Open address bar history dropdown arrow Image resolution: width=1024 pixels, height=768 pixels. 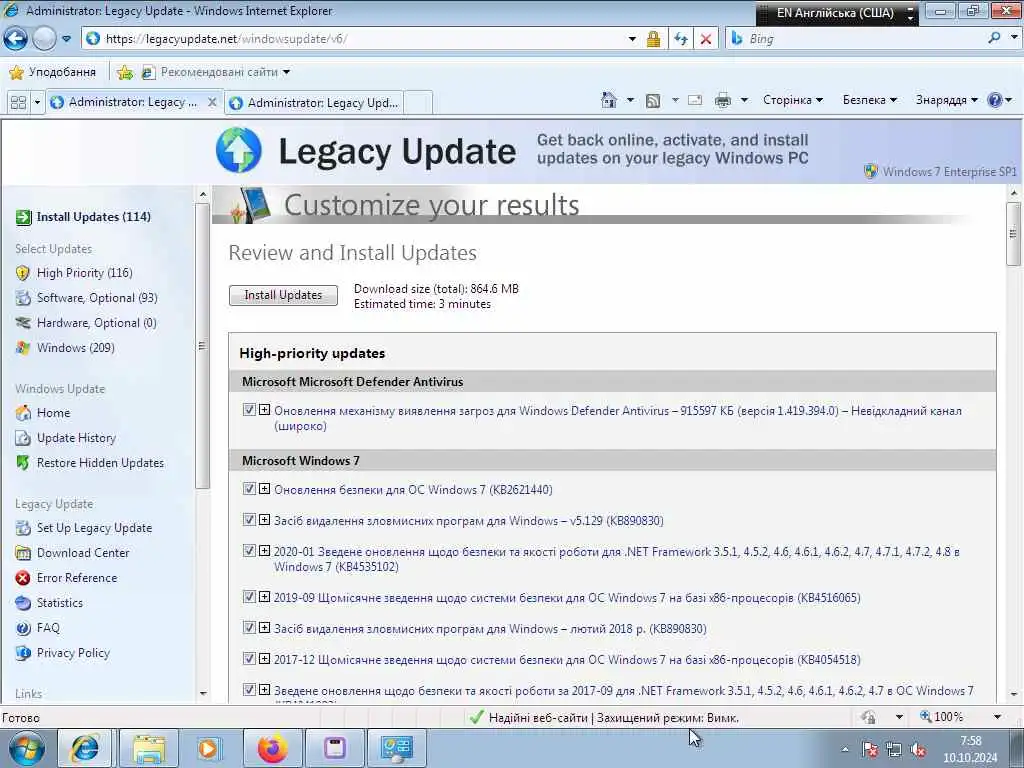pos(632,39)
